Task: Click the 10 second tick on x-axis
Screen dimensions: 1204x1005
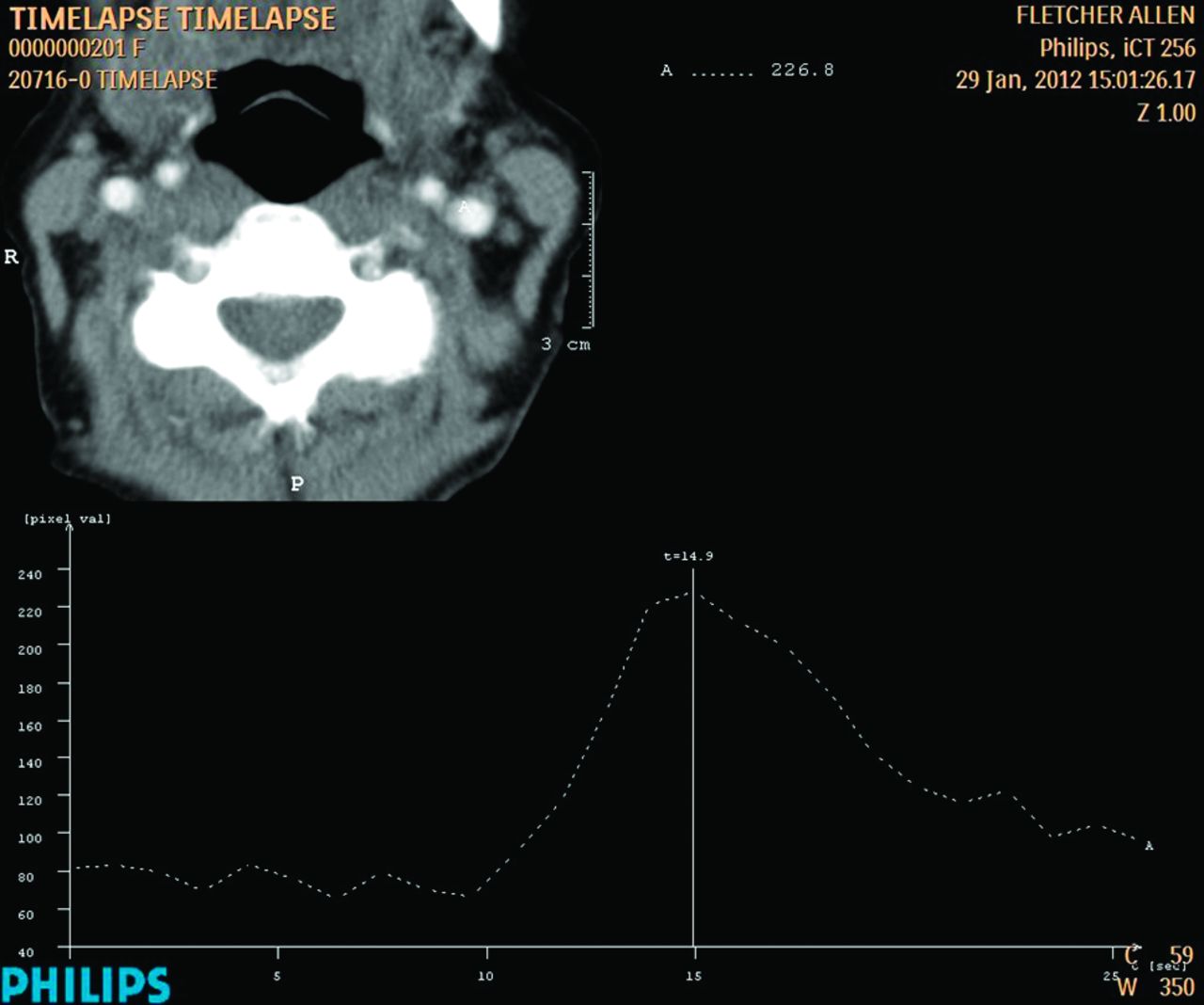Action: (485, 976)
